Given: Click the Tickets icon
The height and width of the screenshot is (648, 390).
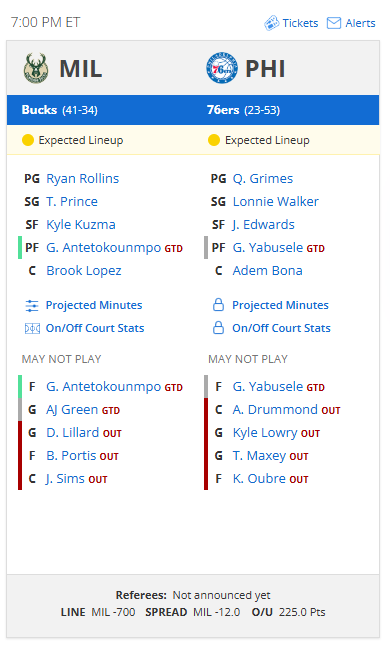Looking at the screenshot, I should pyautogui.click(x=271, y=23).
